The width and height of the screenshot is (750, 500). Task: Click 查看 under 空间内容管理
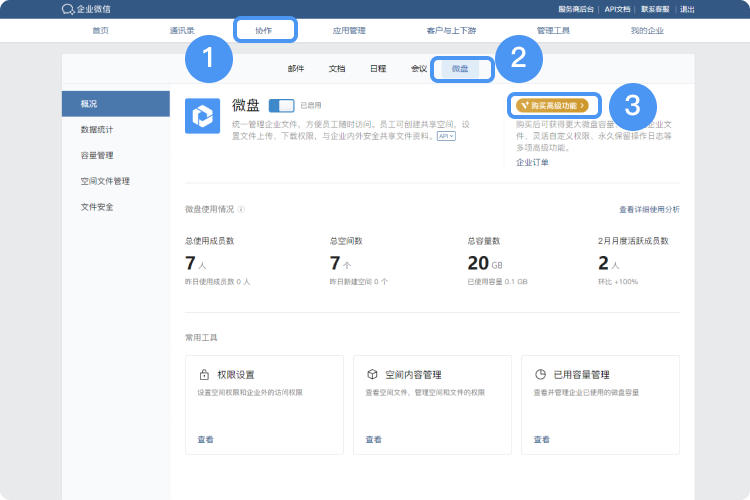point(374,439)
